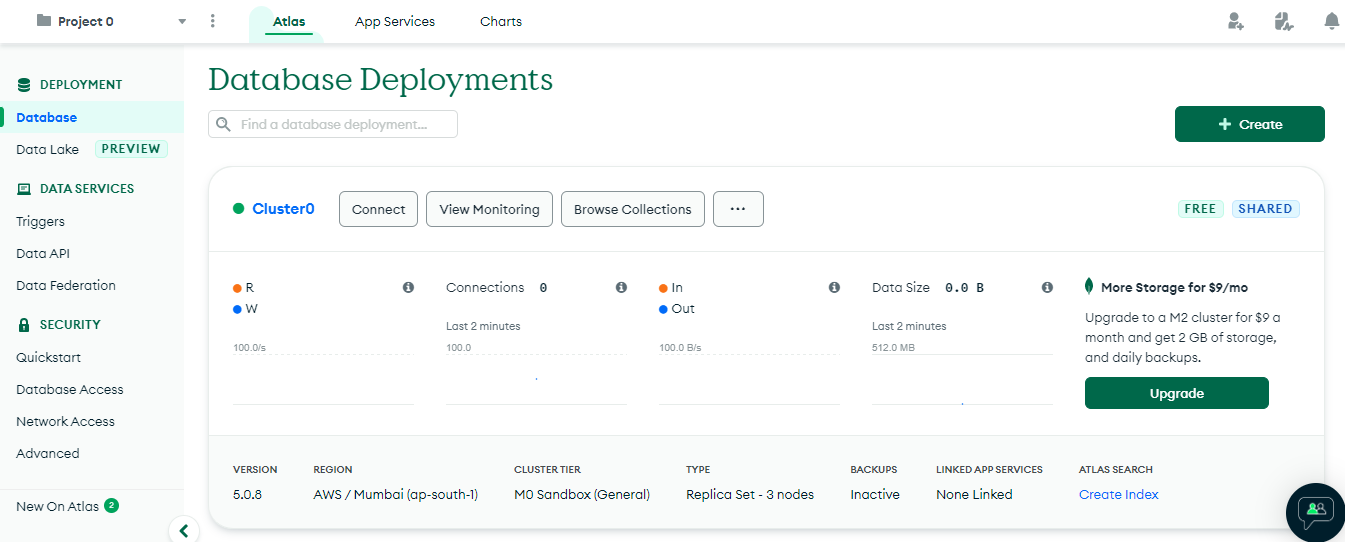Open Data Federation in the sidebar
Screen dimensions: 1345x542
[66, 285]
